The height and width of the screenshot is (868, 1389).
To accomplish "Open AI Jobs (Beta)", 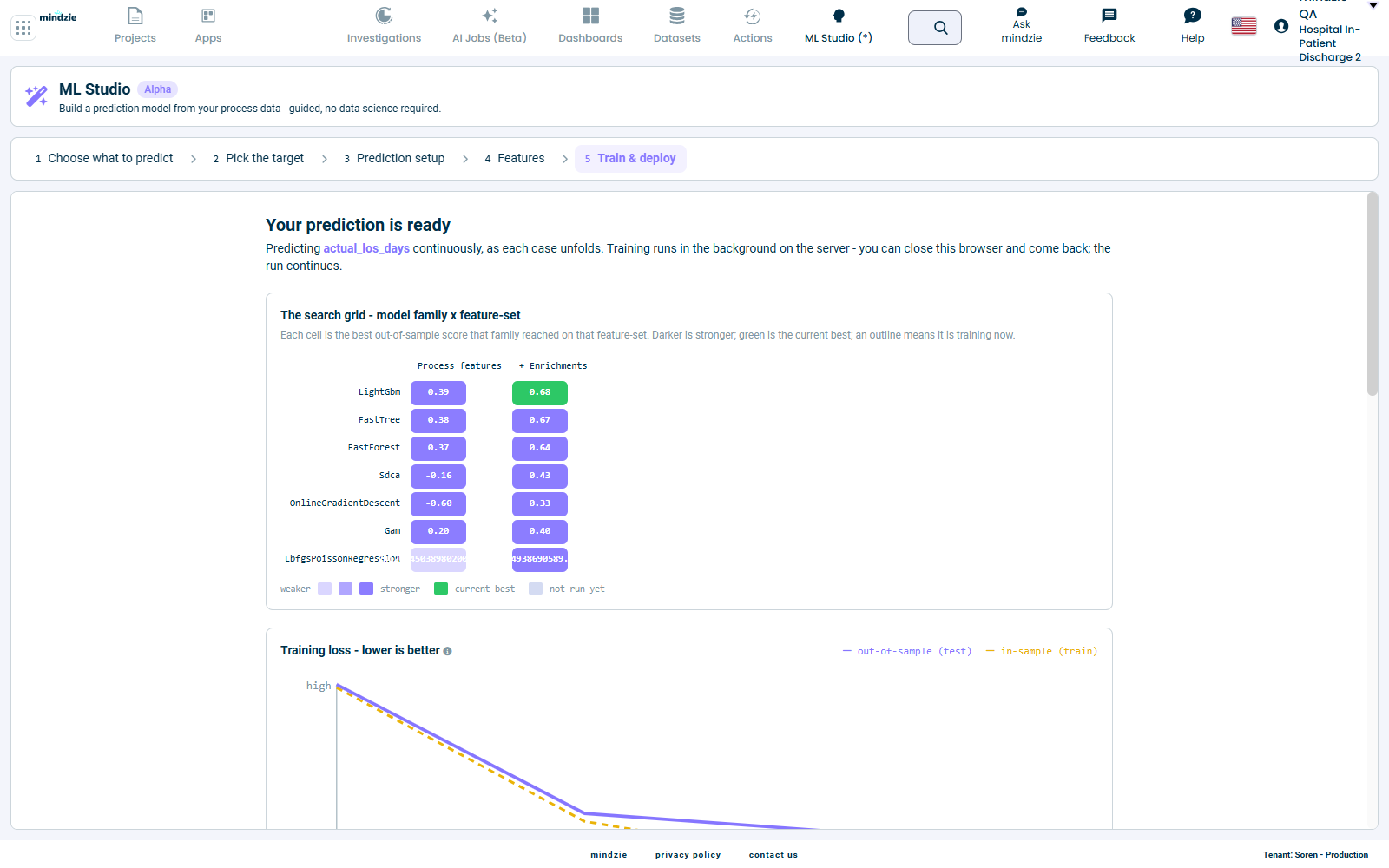I will pos(490,26).
